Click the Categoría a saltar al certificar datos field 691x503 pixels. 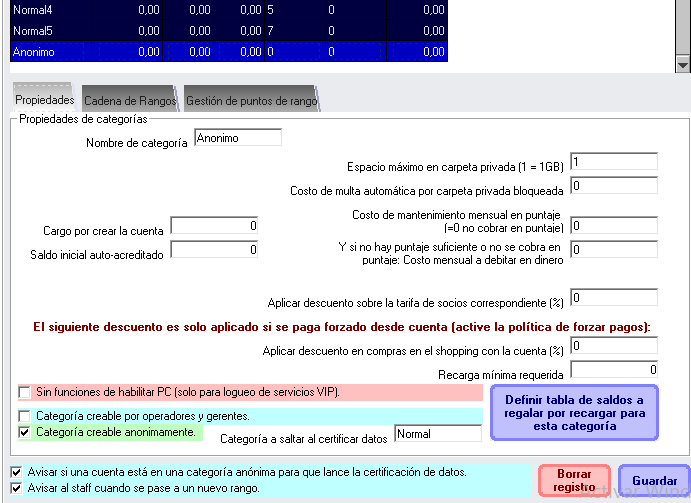click(x=438, y=434)
